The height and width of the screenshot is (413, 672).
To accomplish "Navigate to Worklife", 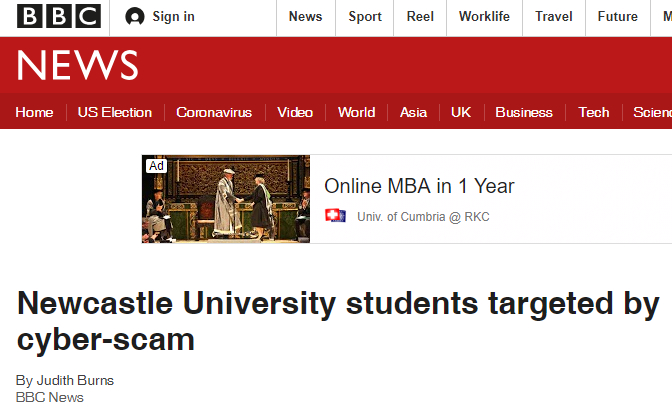I will (x=484, y=17).
